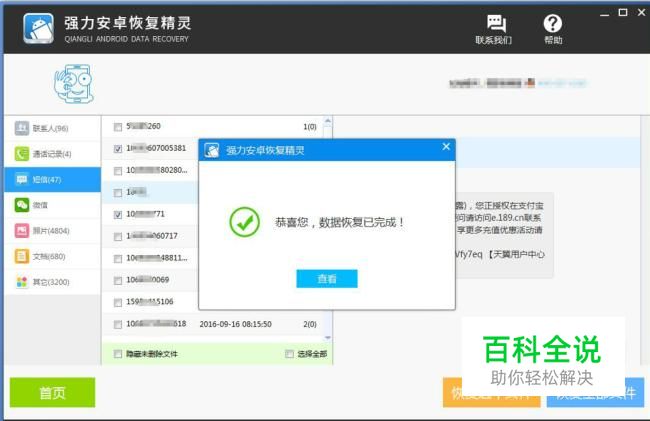This screenshot has width=650, height=421.
Task: Click the phone mascot icon
Action: point(73,83)
